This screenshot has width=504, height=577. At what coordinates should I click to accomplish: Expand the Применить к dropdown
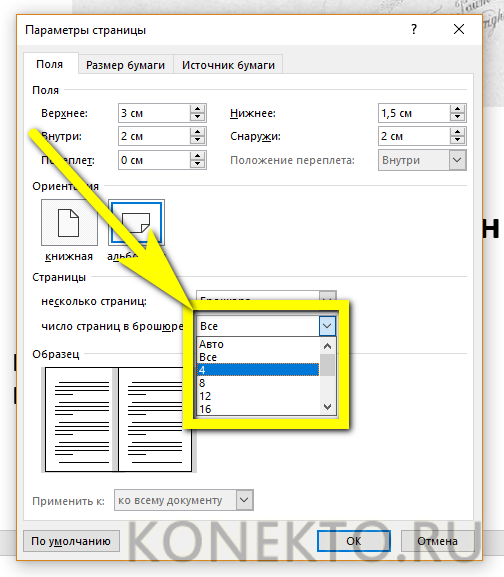pyautogui.click(x=244, y=500)
